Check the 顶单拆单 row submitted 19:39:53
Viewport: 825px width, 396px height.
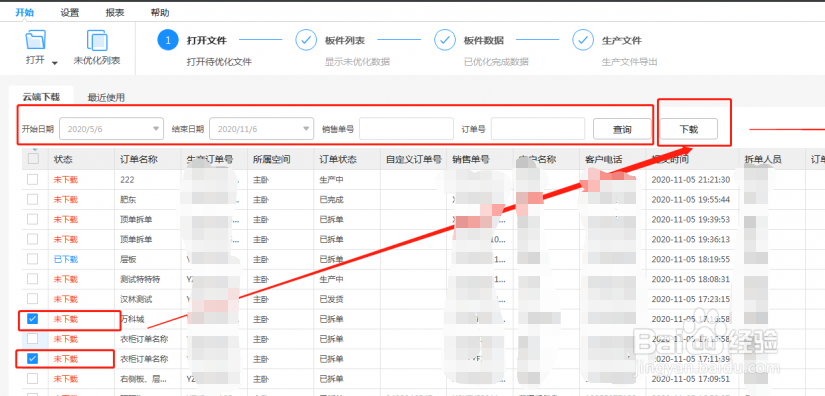tap(33, 219)
